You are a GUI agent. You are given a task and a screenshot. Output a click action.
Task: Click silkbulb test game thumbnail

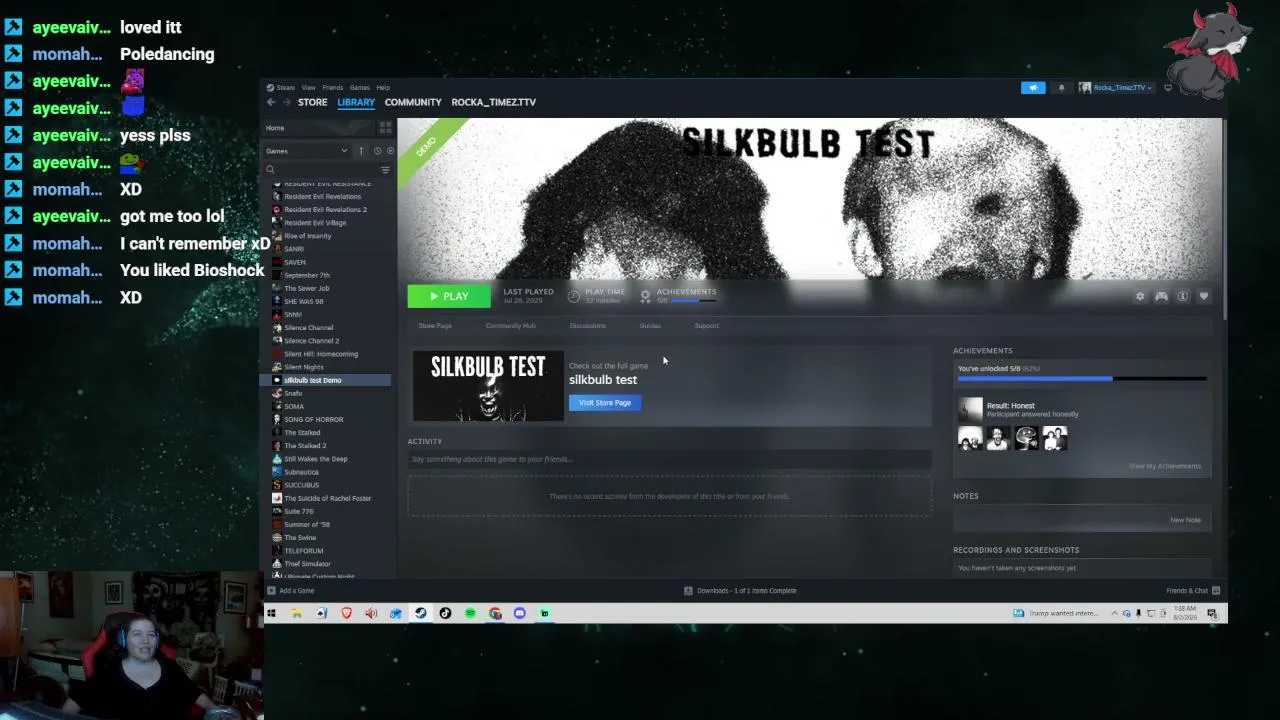(x=488, y=386)
